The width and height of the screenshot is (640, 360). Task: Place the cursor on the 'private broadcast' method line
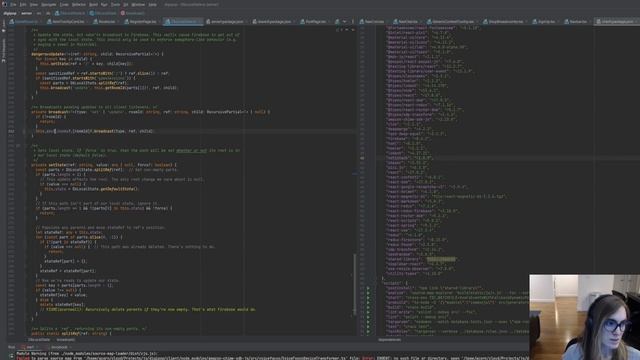(x=150, y=112)
